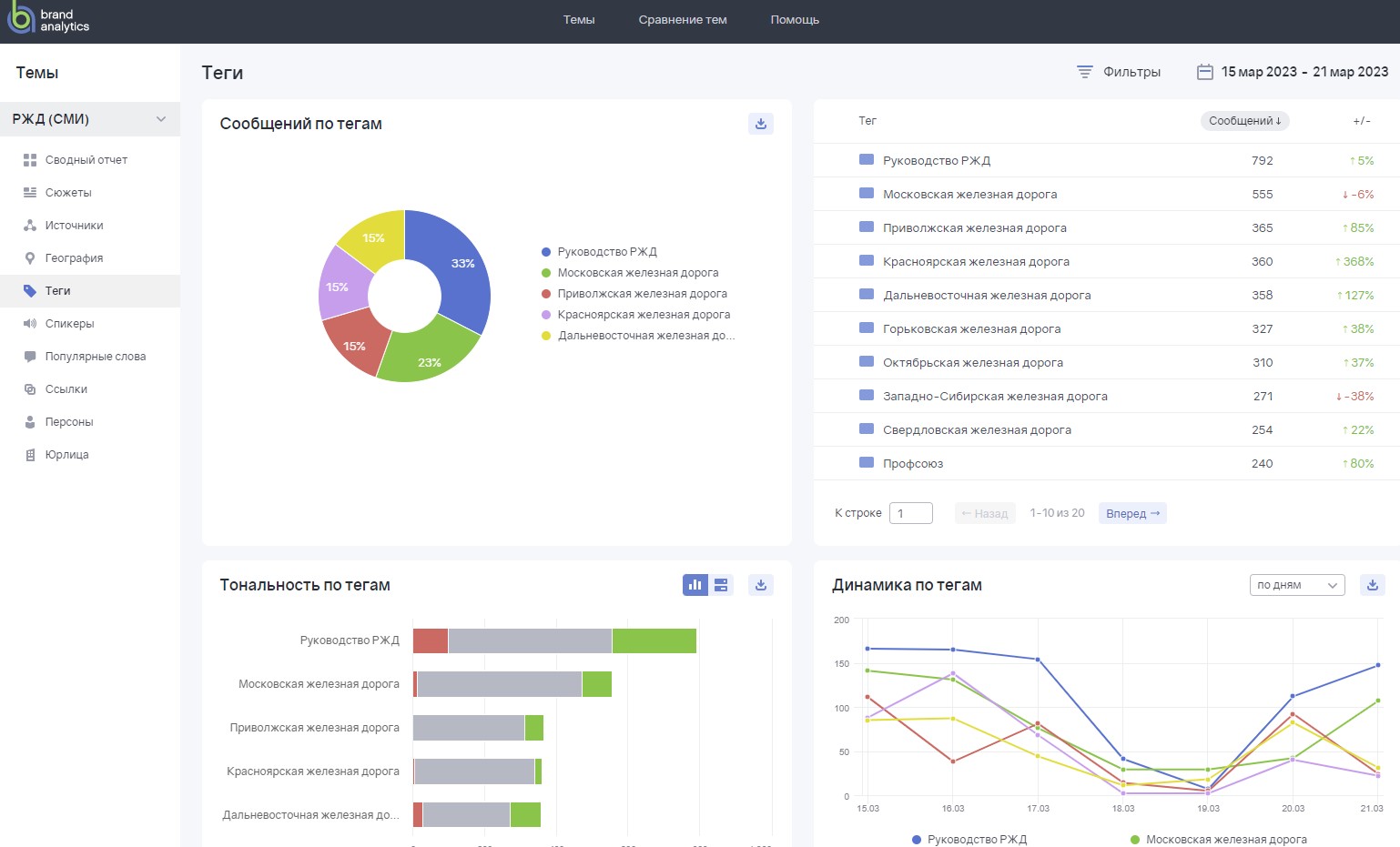Viewport: 1400px width, 847px height.
Task: Go to the Помощь menu item
Action: coord(794,19)
